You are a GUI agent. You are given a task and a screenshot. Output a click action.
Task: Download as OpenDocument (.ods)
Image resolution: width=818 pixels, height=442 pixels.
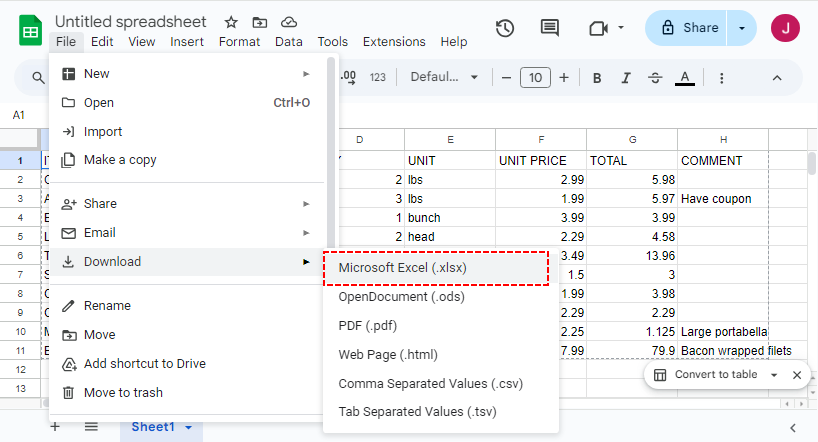[x=441, y=296]
